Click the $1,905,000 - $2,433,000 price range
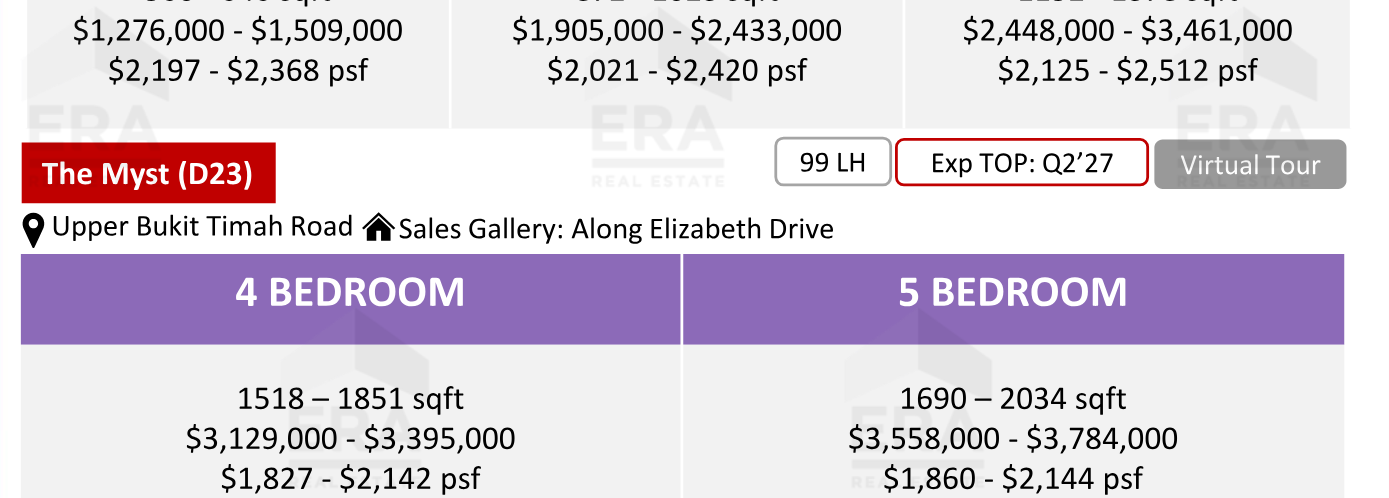1389x498 pixels. click(x=677, y=31)
